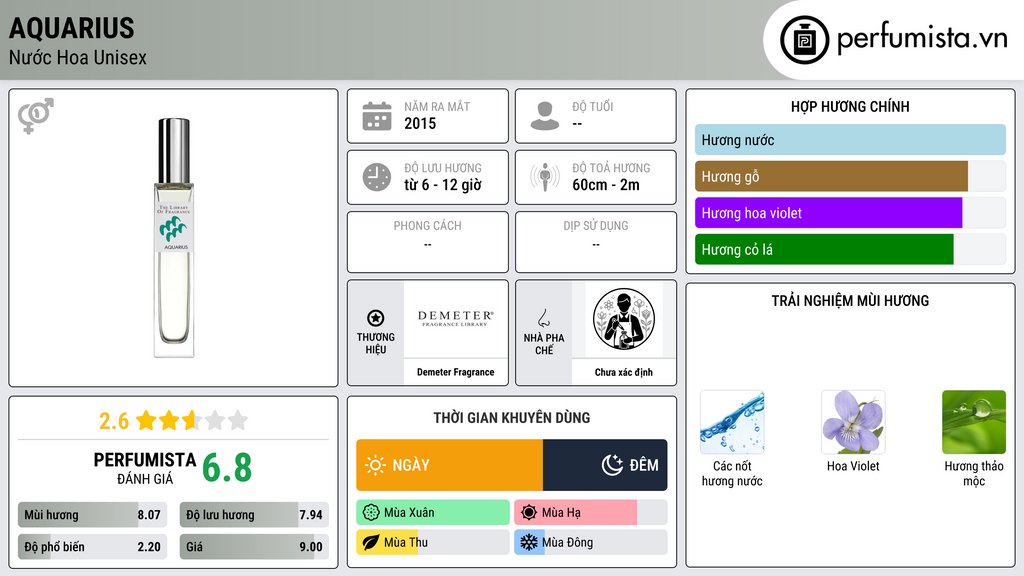
Task: Click the sun icon in the Ngày bar
Action: 376,465
